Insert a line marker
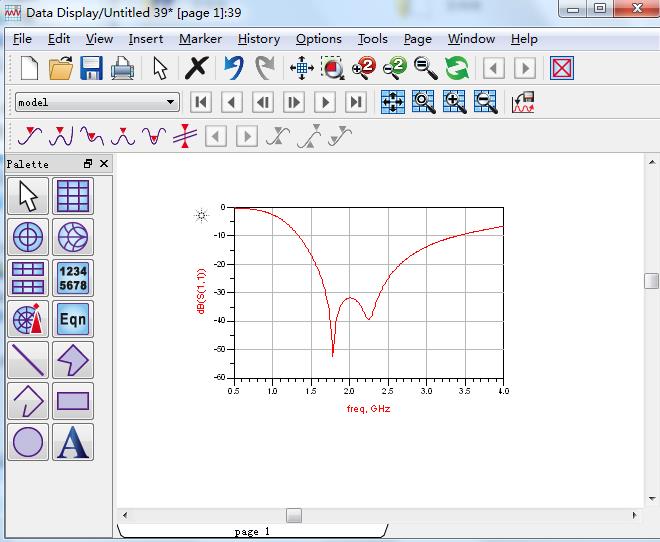660x542 pixels. [x=185, y=136]
